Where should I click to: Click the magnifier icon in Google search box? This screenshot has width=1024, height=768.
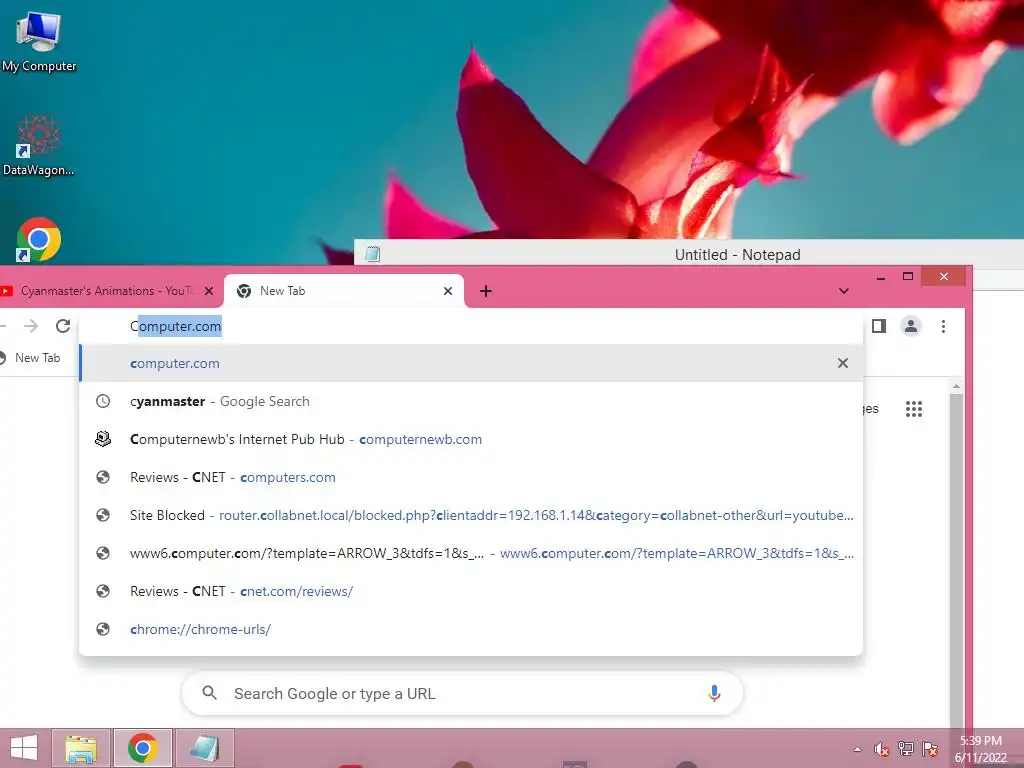[210, 693]
